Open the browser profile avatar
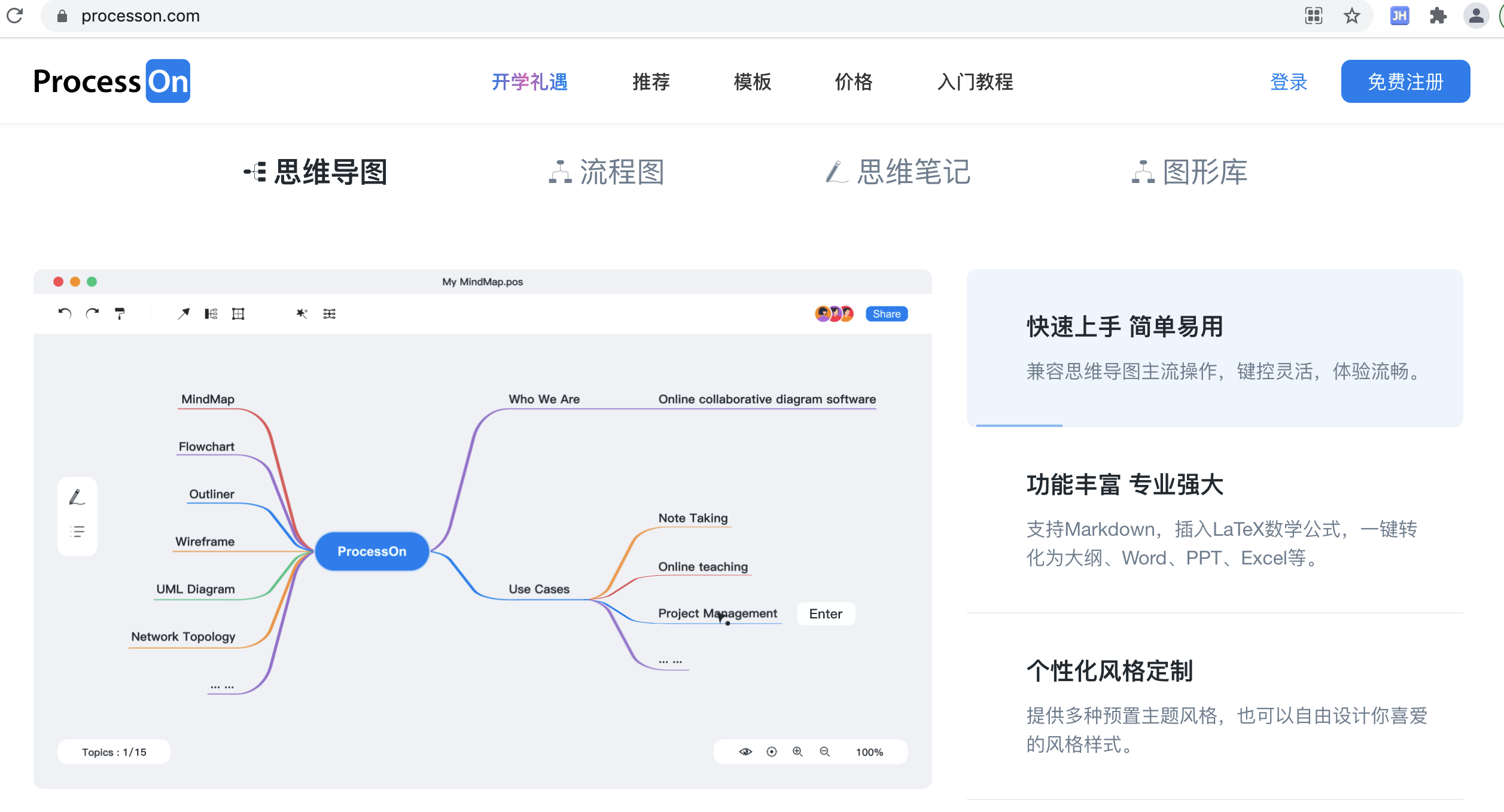Screen dimensions: 1504x812 [x=1476, y=16]
